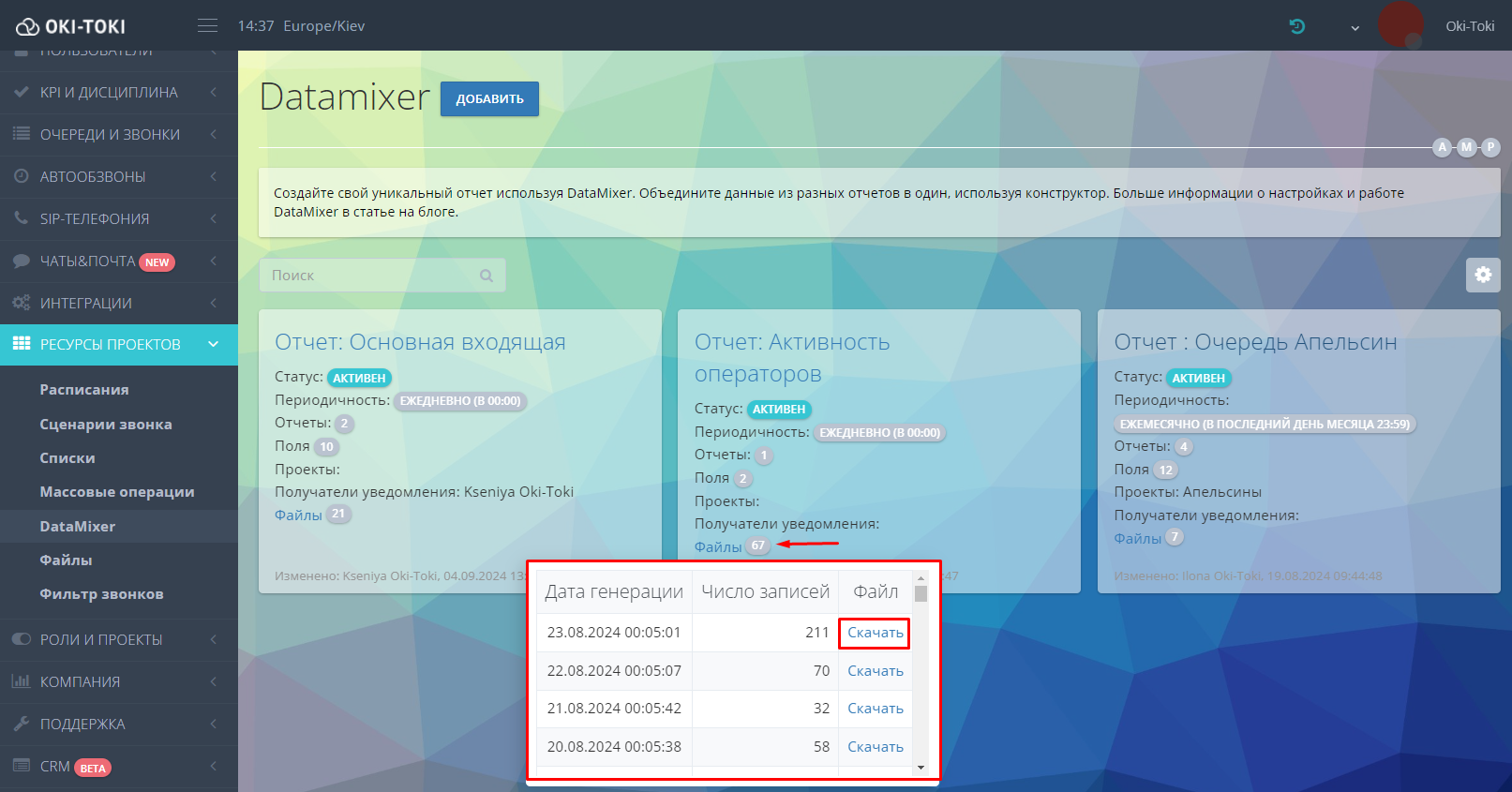Image resolution: width=1512 pixels, height=792 pixels.
Task: Click the Поля count badge 10
Action: click(x=326, y=447)
